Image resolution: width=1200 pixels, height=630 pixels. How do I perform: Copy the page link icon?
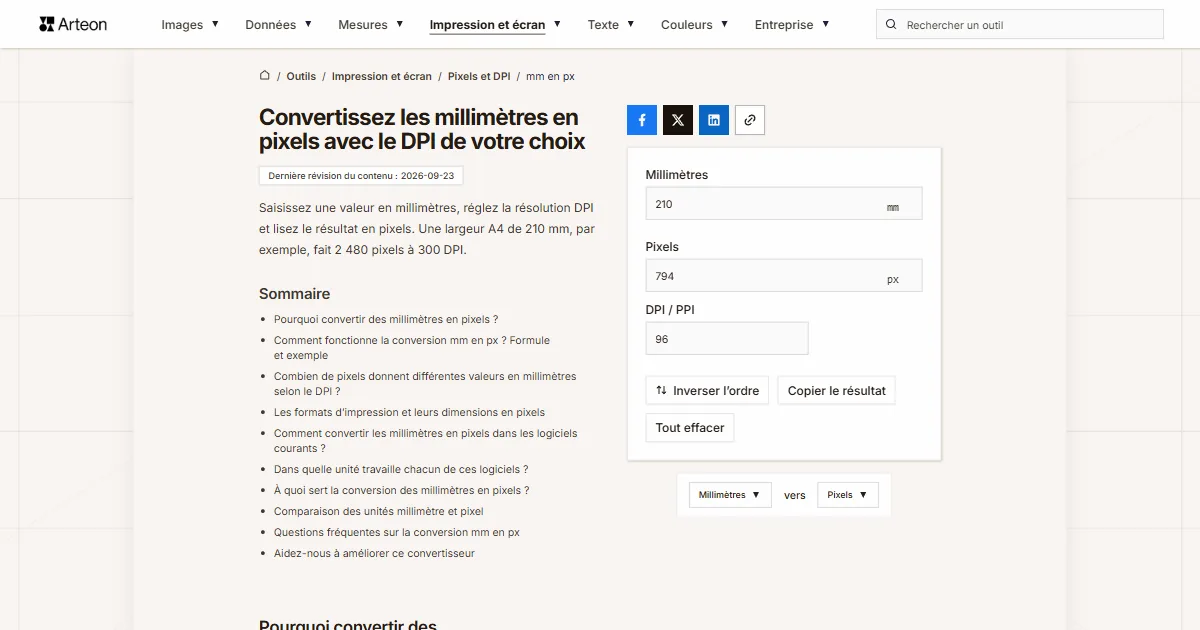pos(750,120)
